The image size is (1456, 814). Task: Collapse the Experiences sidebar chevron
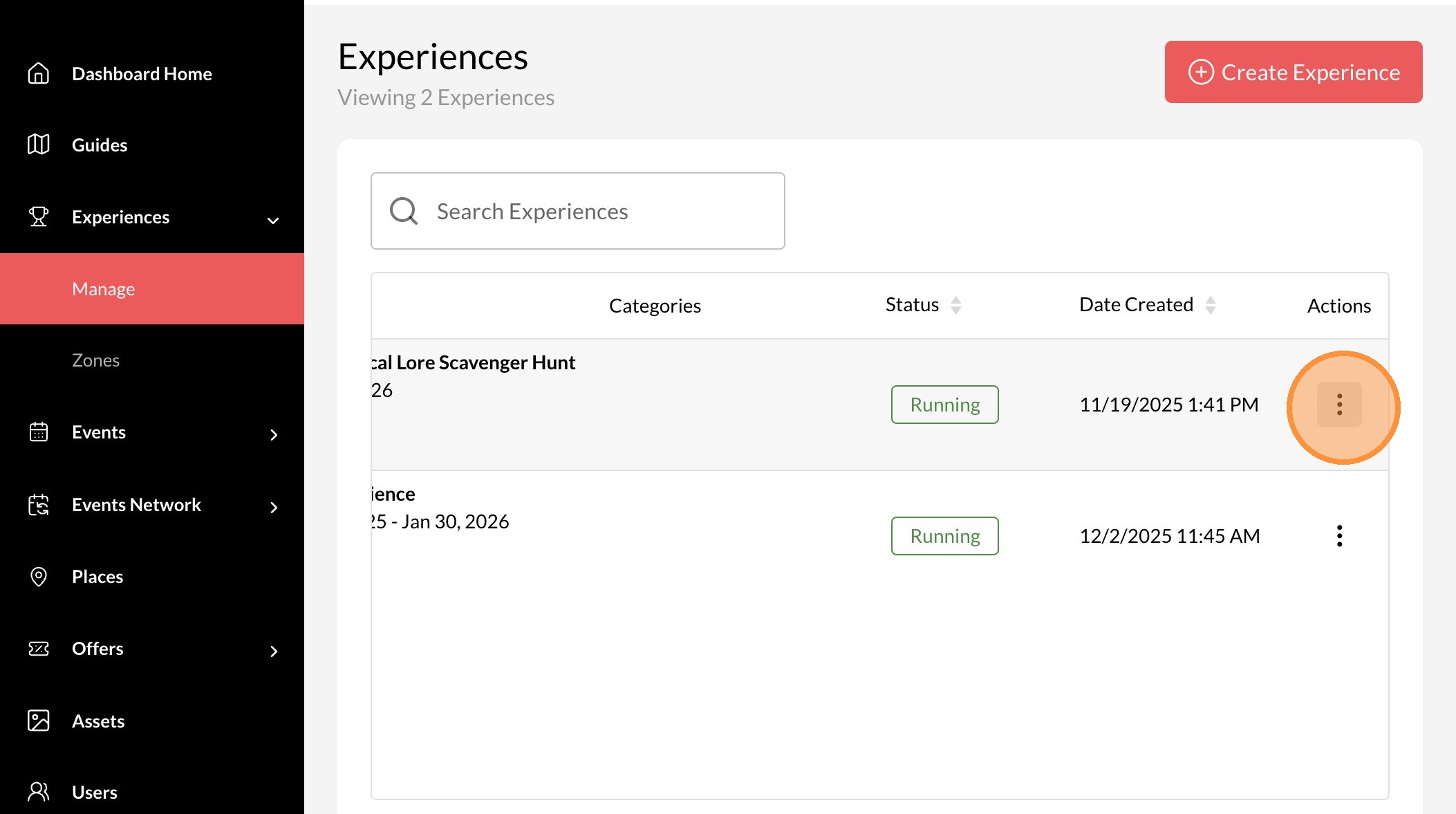[x=273, y=221]
